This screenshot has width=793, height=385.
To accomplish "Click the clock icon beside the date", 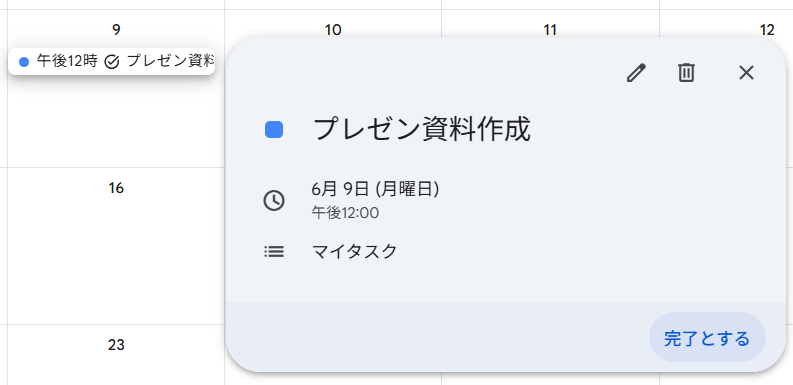I will pyautogui.click(x=274, y=200).
